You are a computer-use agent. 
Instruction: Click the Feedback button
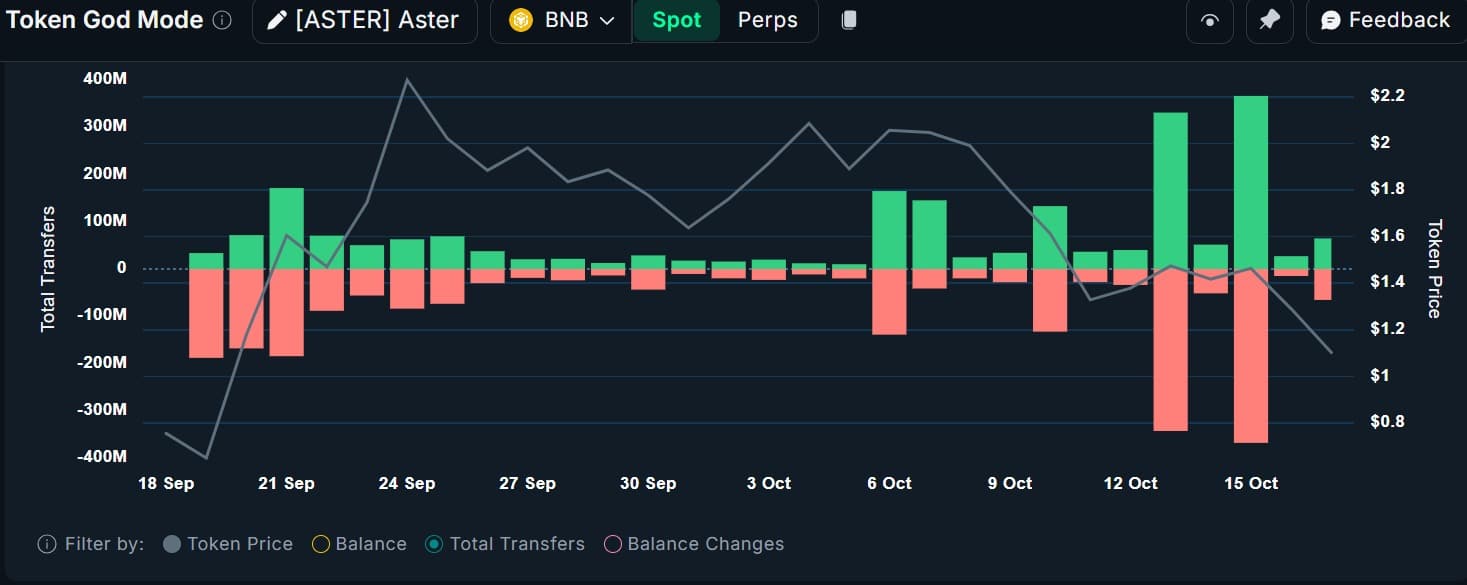click(1386, 20)
